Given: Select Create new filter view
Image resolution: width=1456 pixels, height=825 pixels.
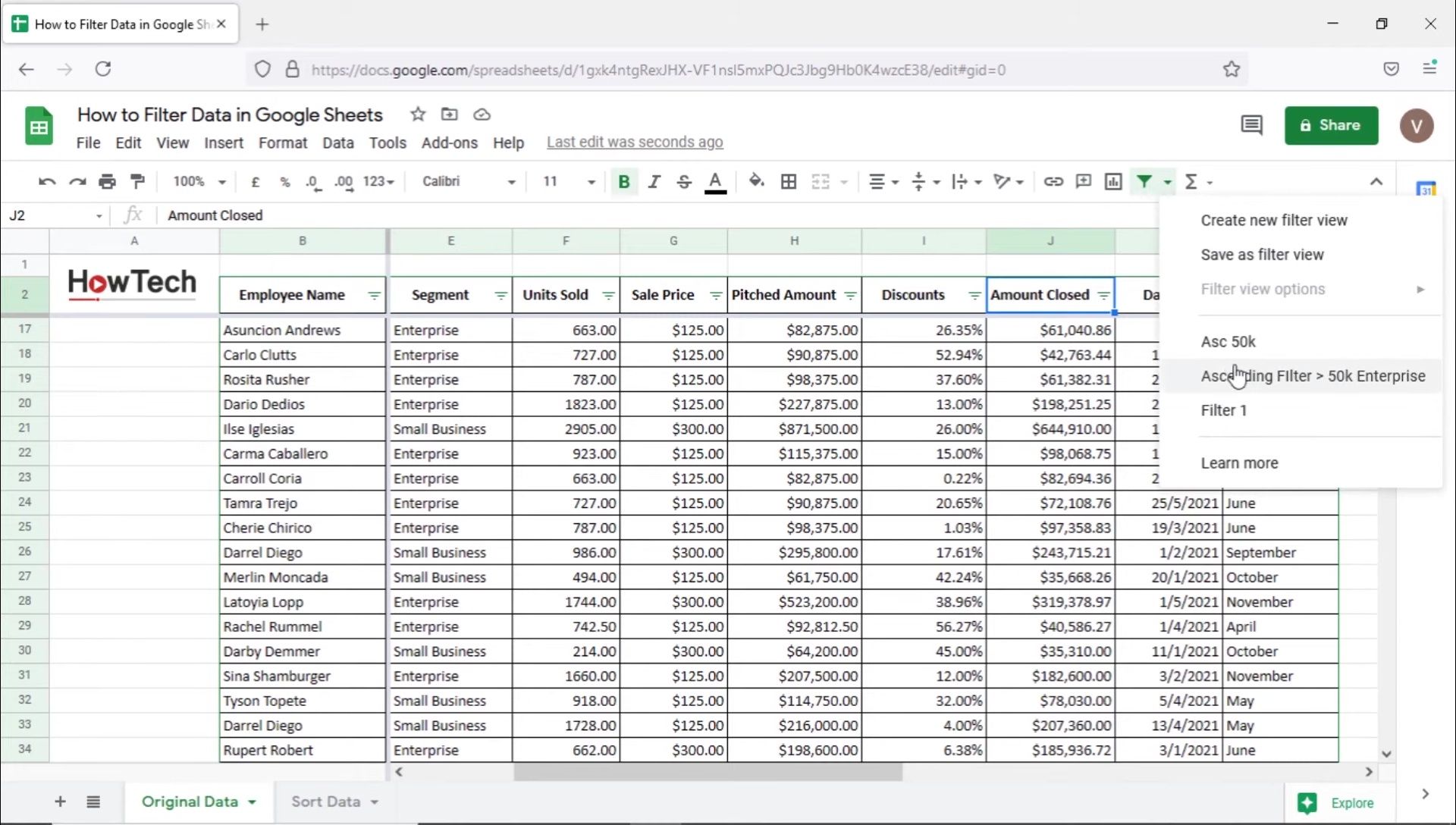Looking at the screenshot, I should [x=1274, y=221].
